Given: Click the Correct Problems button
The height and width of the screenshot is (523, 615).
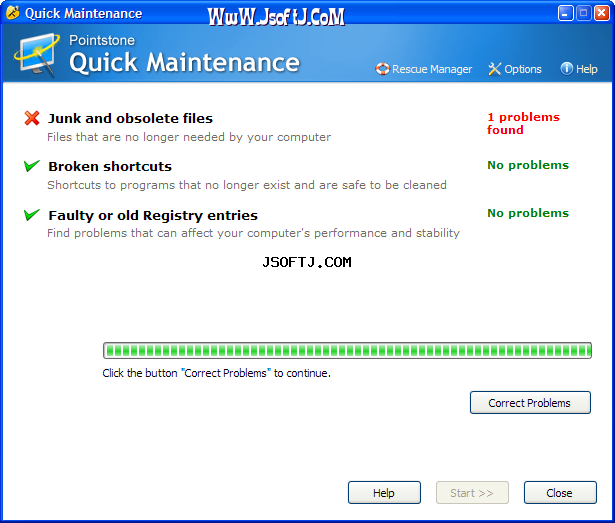Looking at the screenshot, I should point(530,403).
